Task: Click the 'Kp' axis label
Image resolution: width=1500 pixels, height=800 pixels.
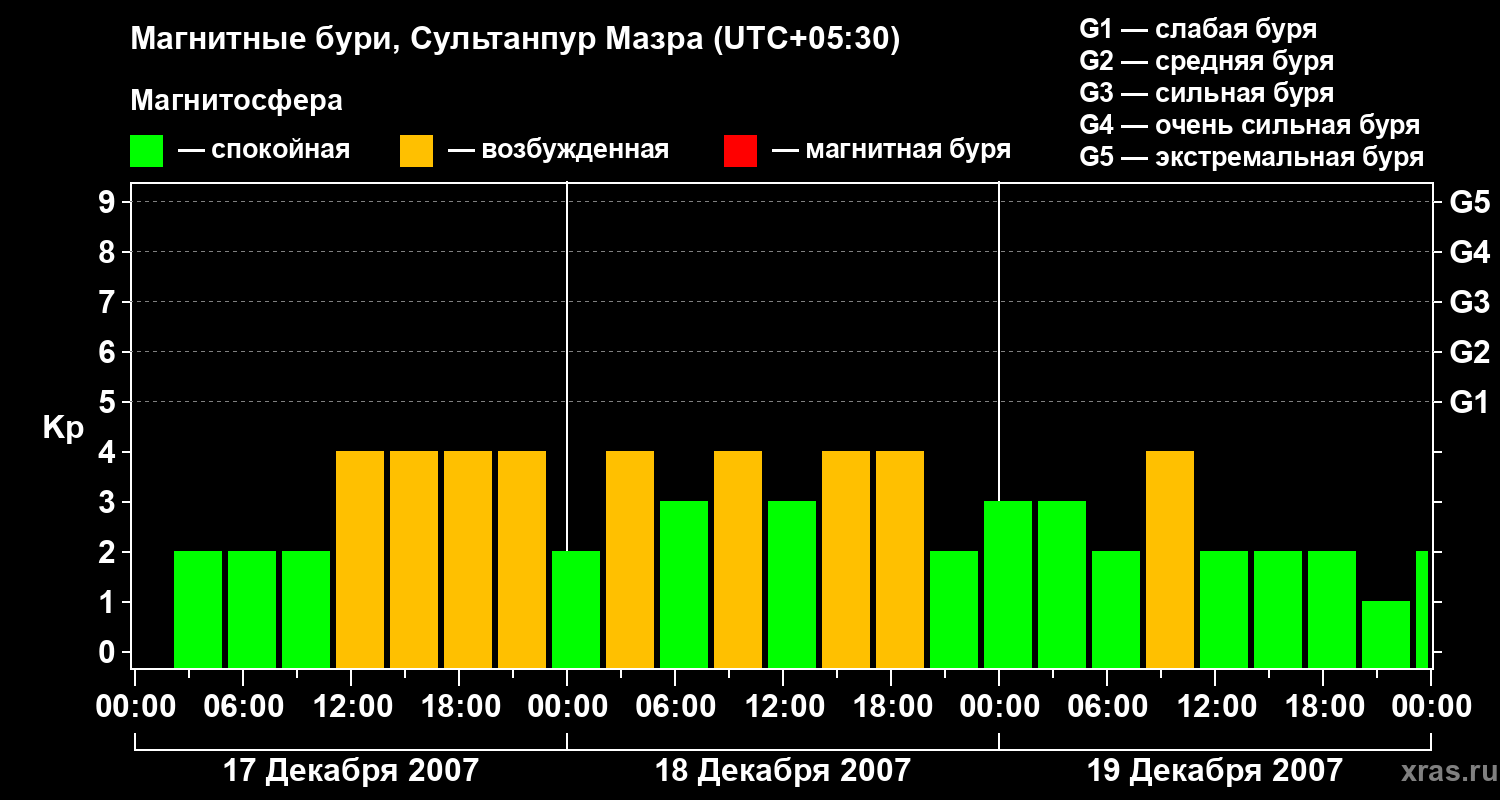Action: click(x=63, y=428)
